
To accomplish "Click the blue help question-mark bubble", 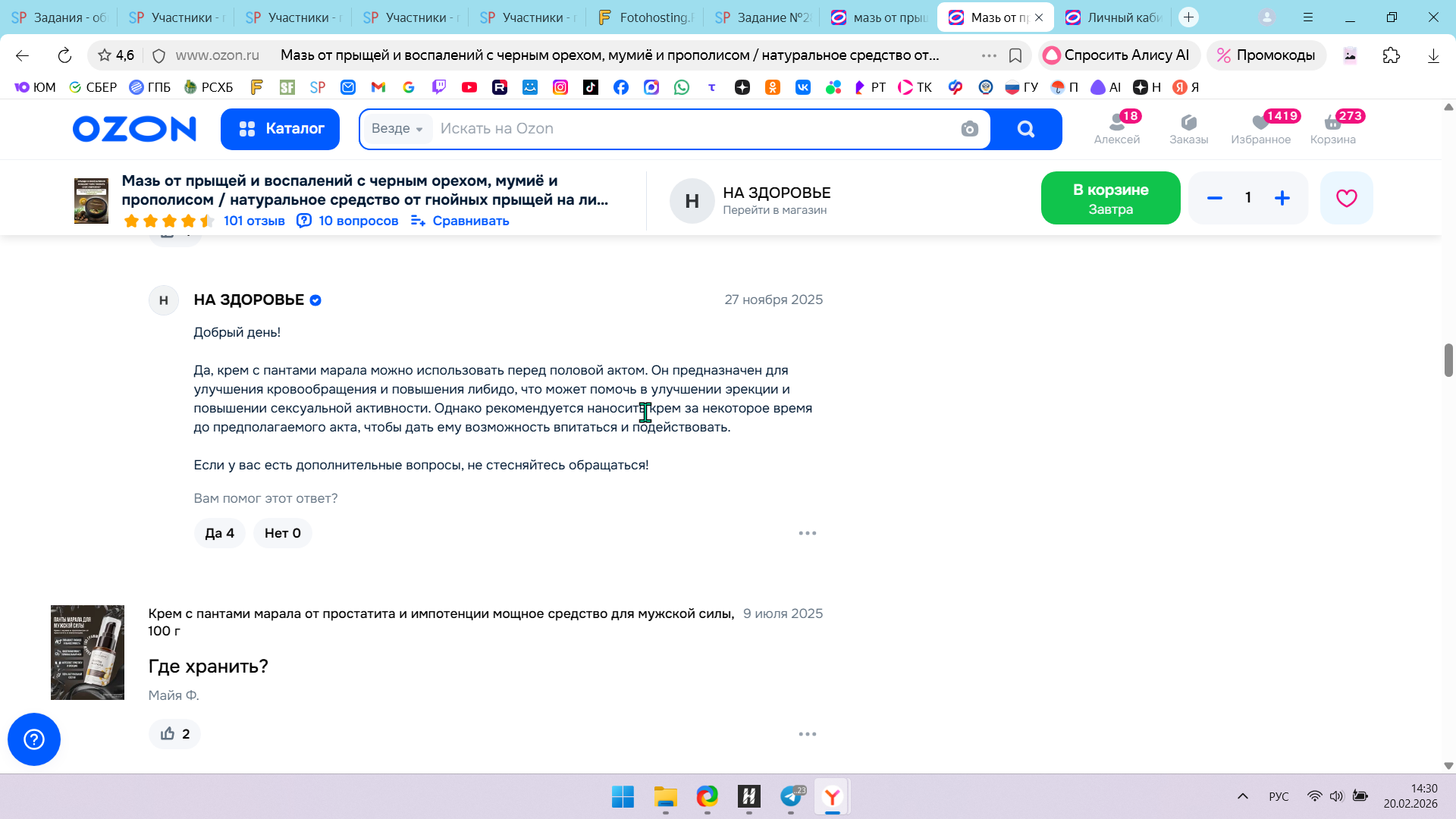I will [34, 739].
